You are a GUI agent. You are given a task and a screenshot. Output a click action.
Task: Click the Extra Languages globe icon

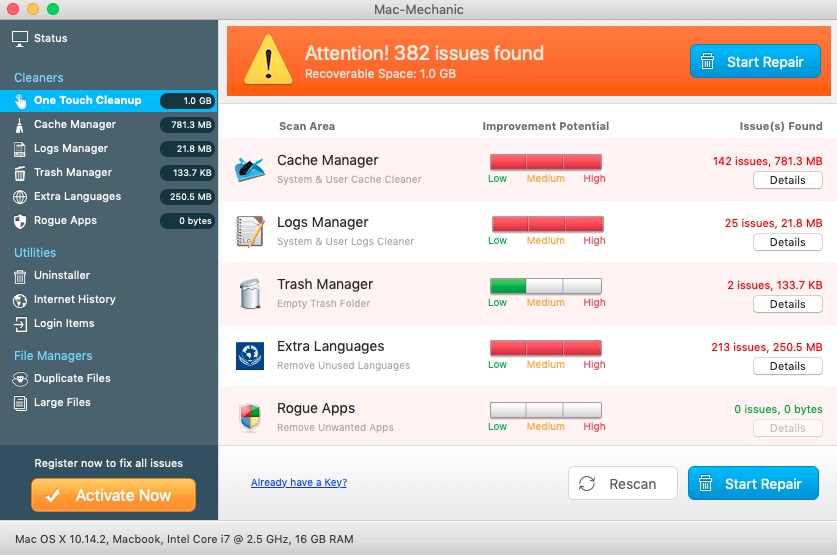coord(249,355)
